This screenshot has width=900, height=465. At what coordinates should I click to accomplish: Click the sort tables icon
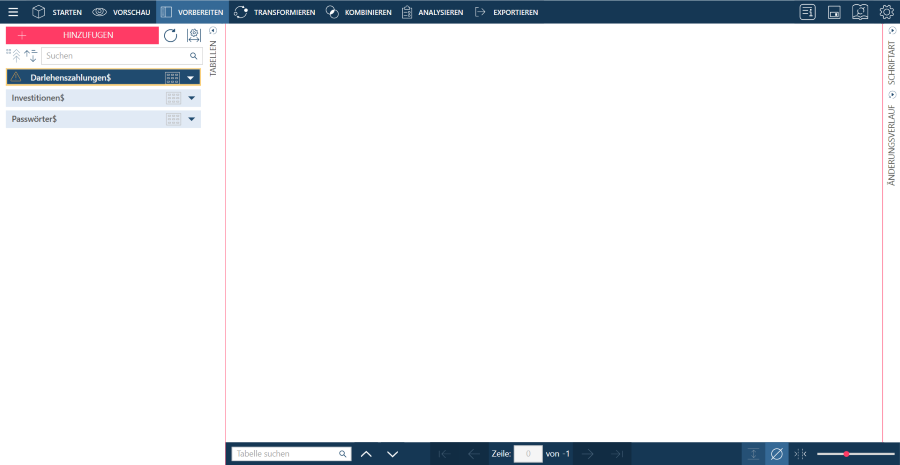(30, 56)
